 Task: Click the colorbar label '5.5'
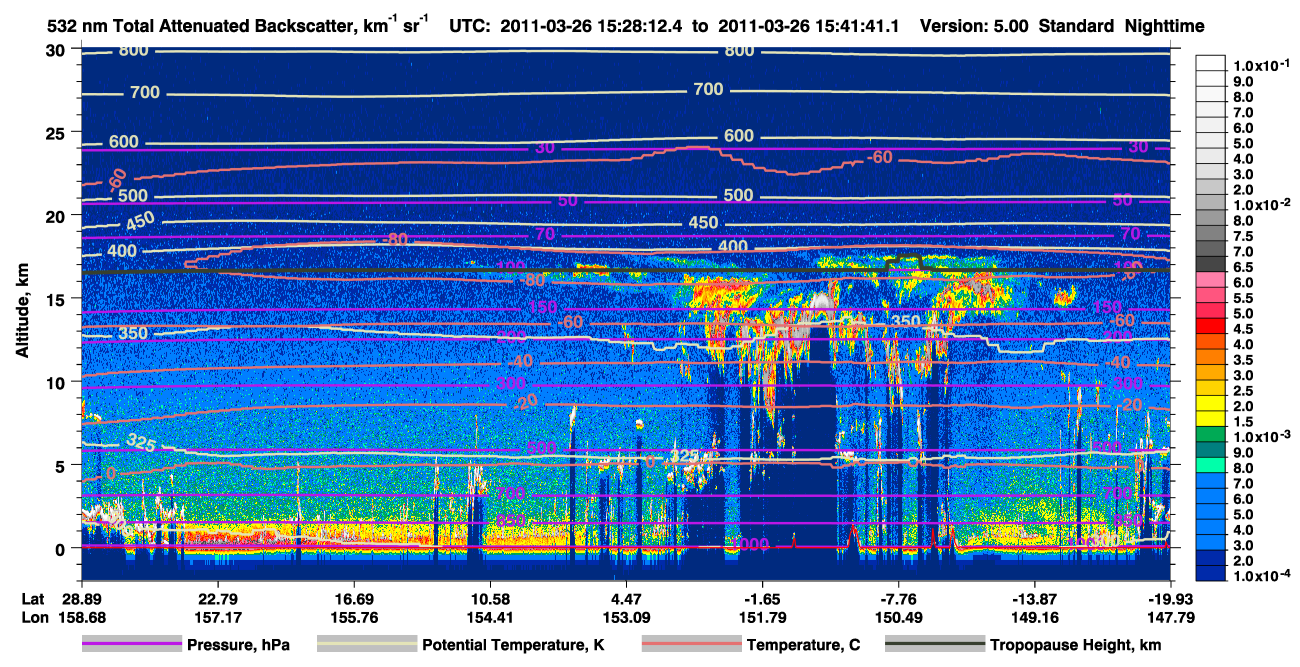pyautogui.click(x=1241, y=298)
